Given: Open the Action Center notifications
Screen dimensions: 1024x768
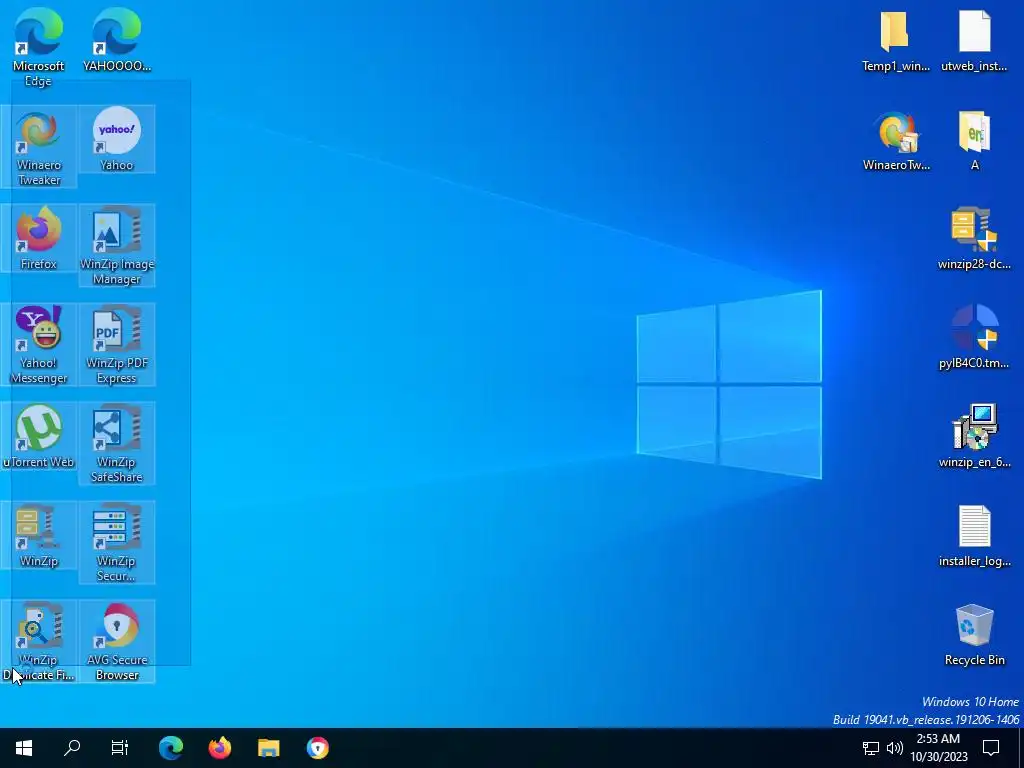Looking at the screenshot, I should [x=991, y=748].
